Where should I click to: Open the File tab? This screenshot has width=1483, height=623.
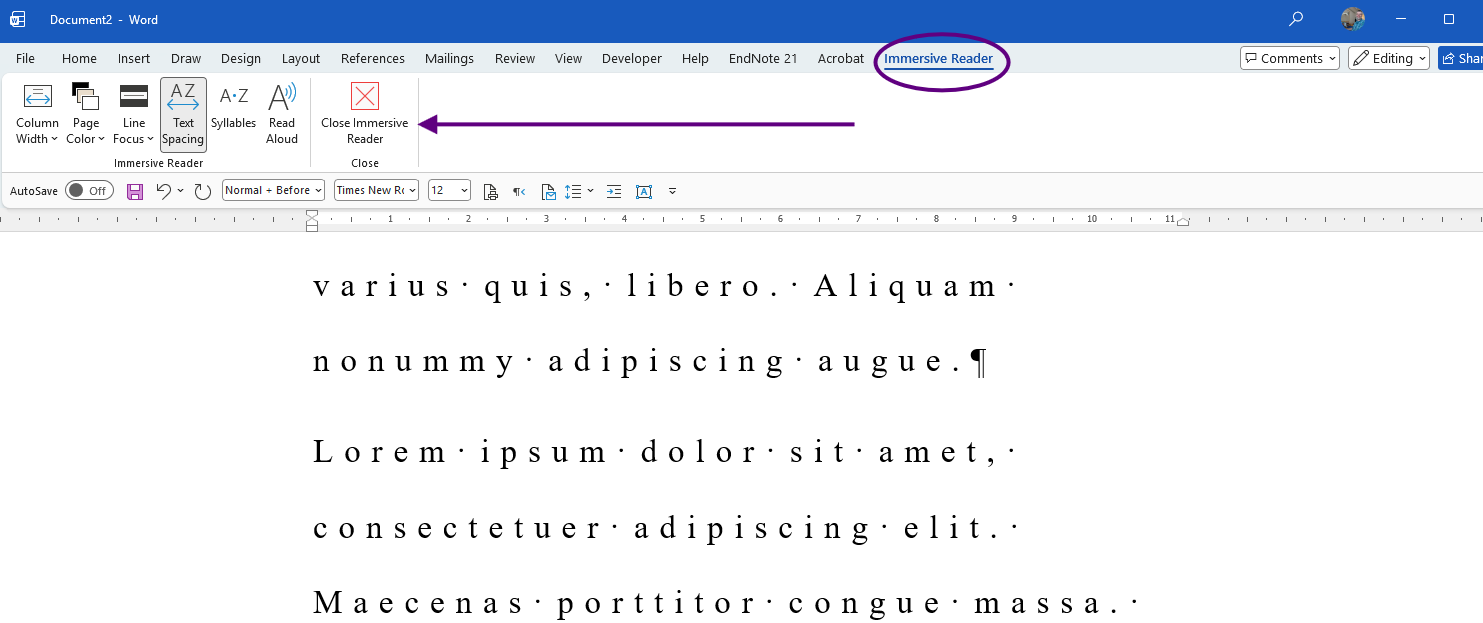pos(25,58)
